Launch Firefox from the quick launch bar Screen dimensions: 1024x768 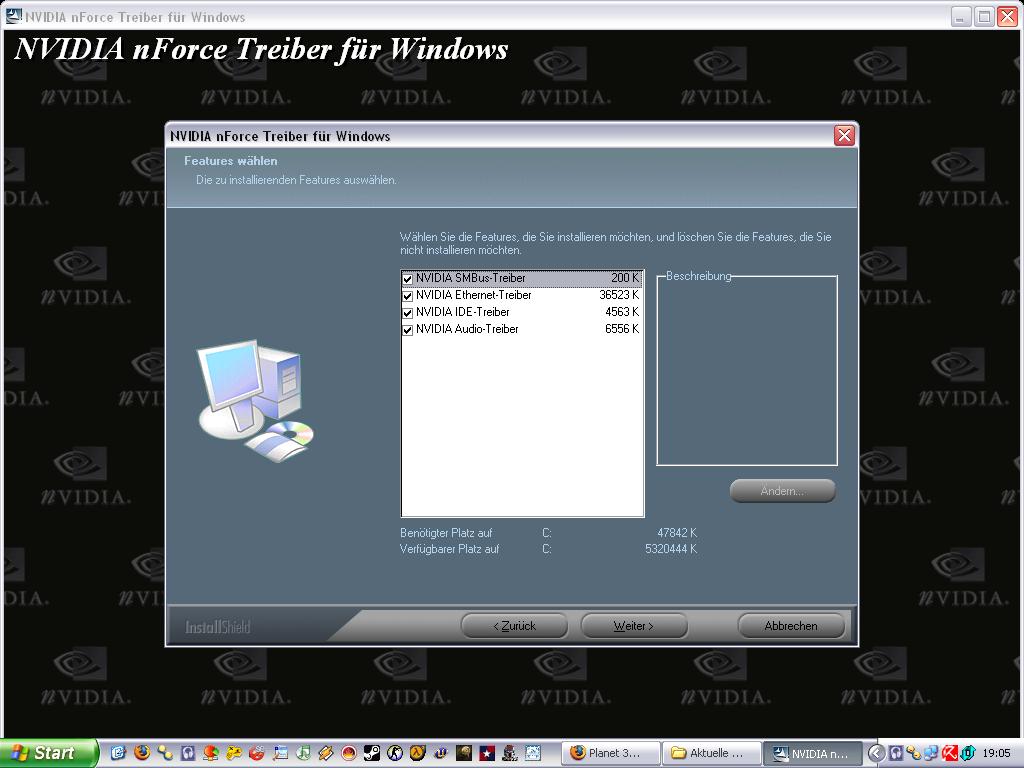point(141,753)
